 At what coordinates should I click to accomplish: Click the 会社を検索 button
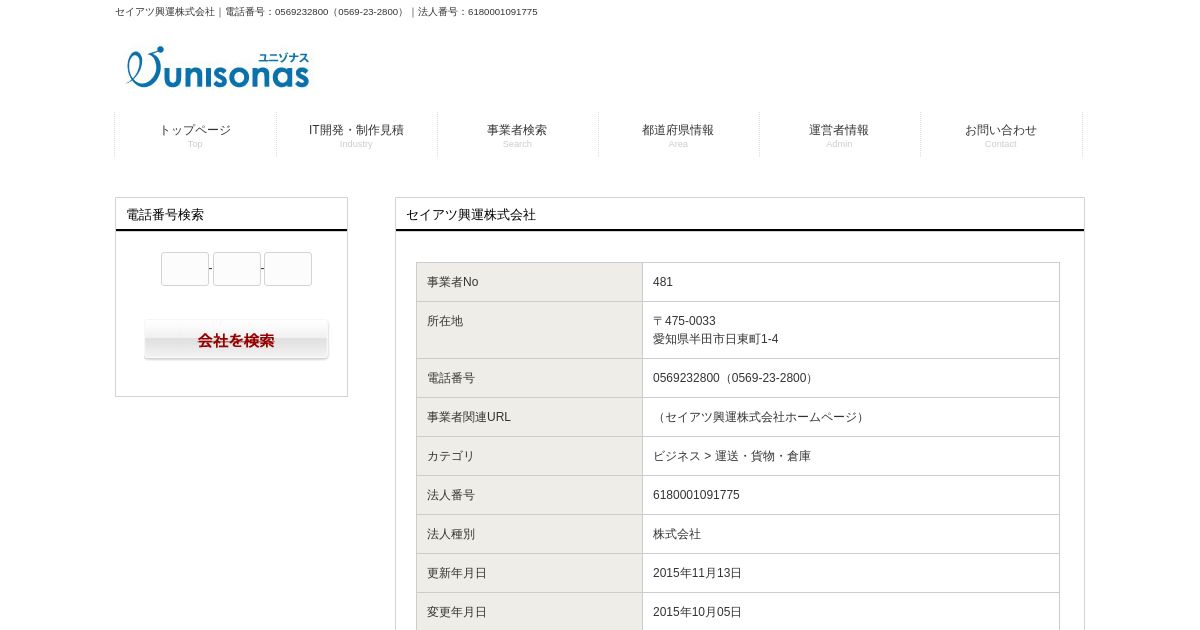click(x=236, y=340)
